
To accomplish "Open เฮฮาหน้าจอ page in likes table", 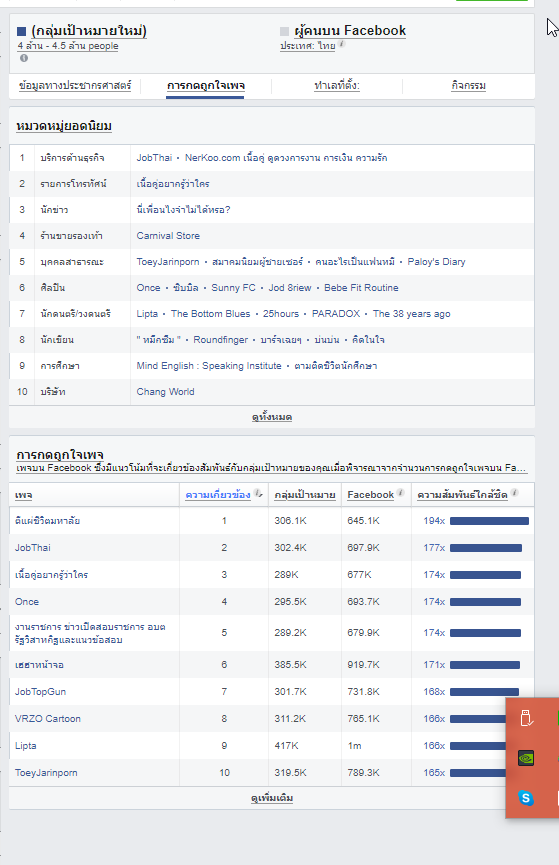I will click(x=39, y=665).
